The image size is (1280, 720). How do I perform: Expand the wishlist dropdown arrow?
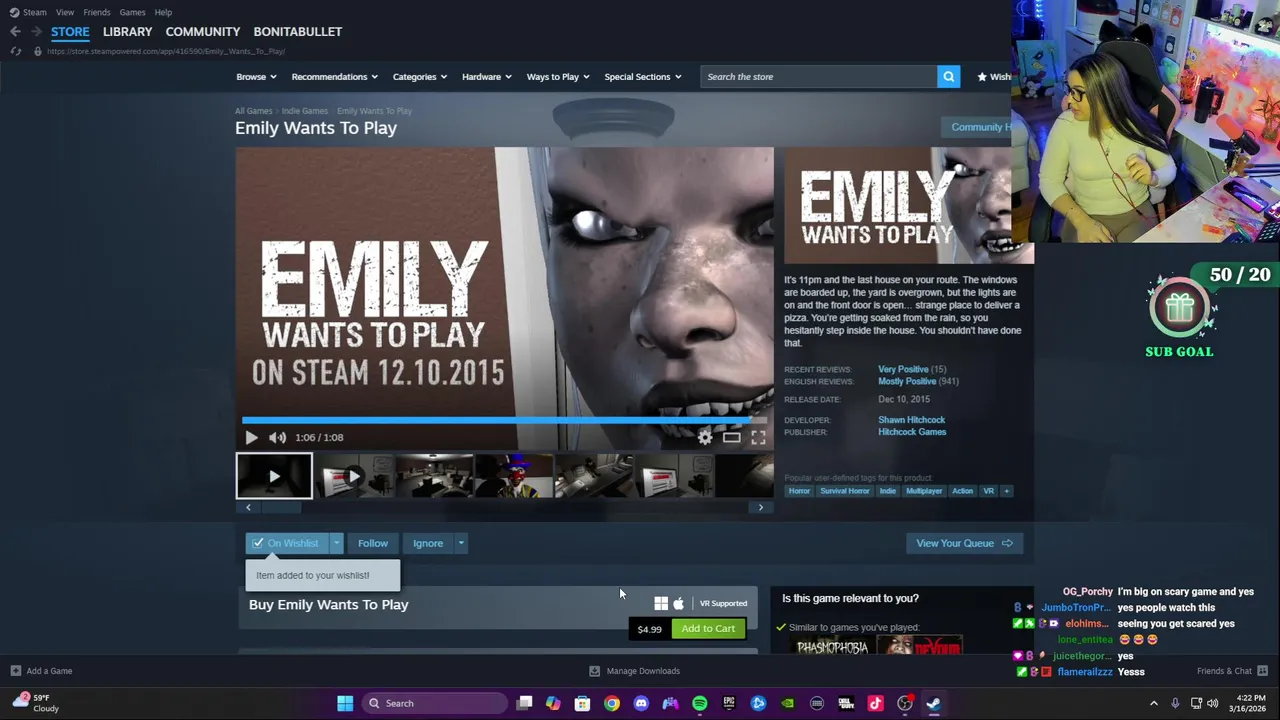pos(336,543)
